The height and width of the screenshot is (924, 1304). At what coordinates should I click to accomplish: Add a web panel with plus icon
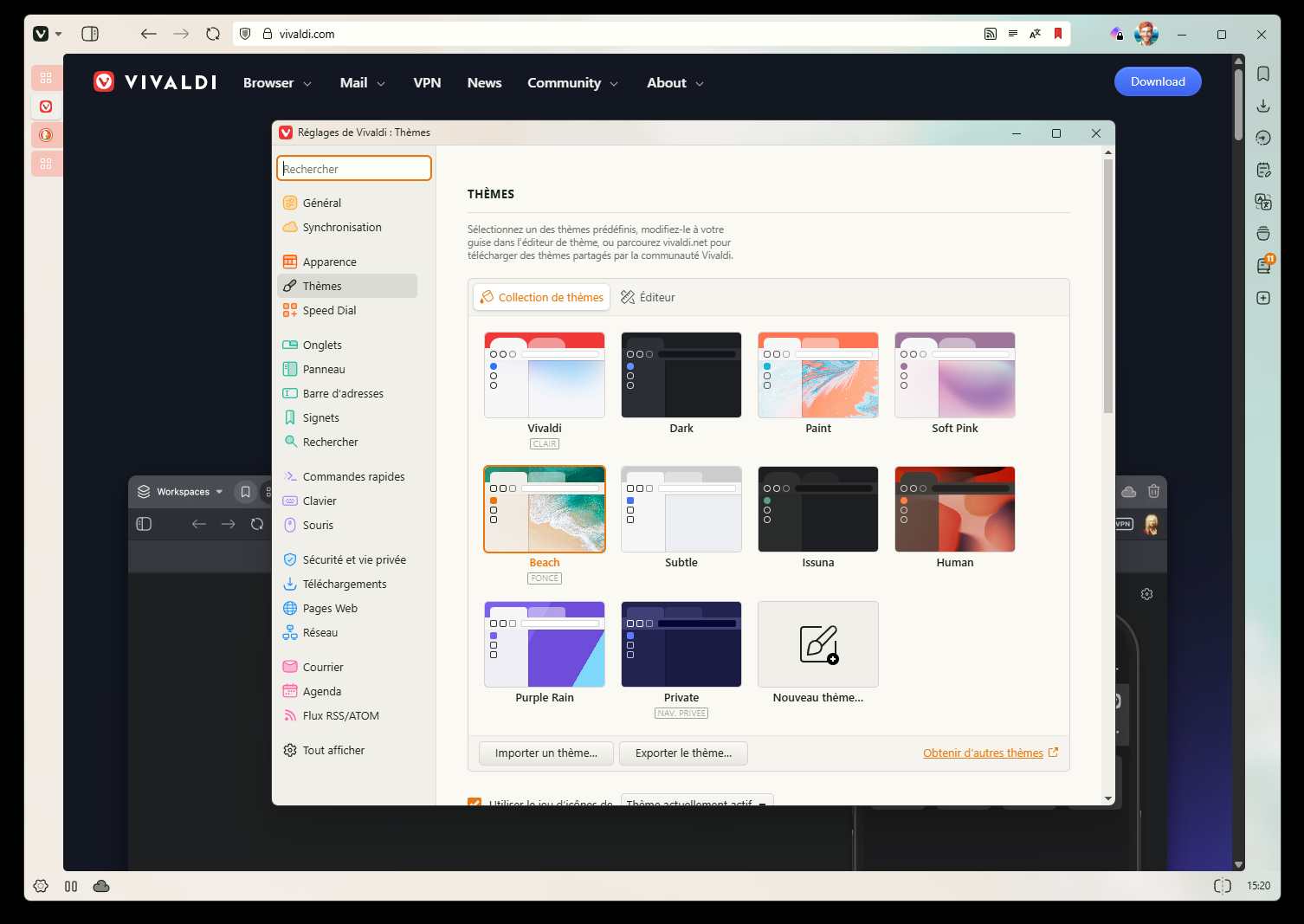(x=1263, y=298)
